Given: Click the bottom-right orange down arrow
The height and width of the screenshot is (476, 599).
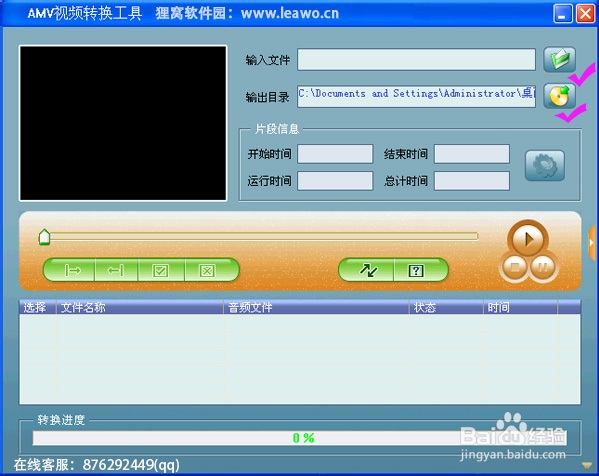Looking at the screenshot, I should 586,465.
